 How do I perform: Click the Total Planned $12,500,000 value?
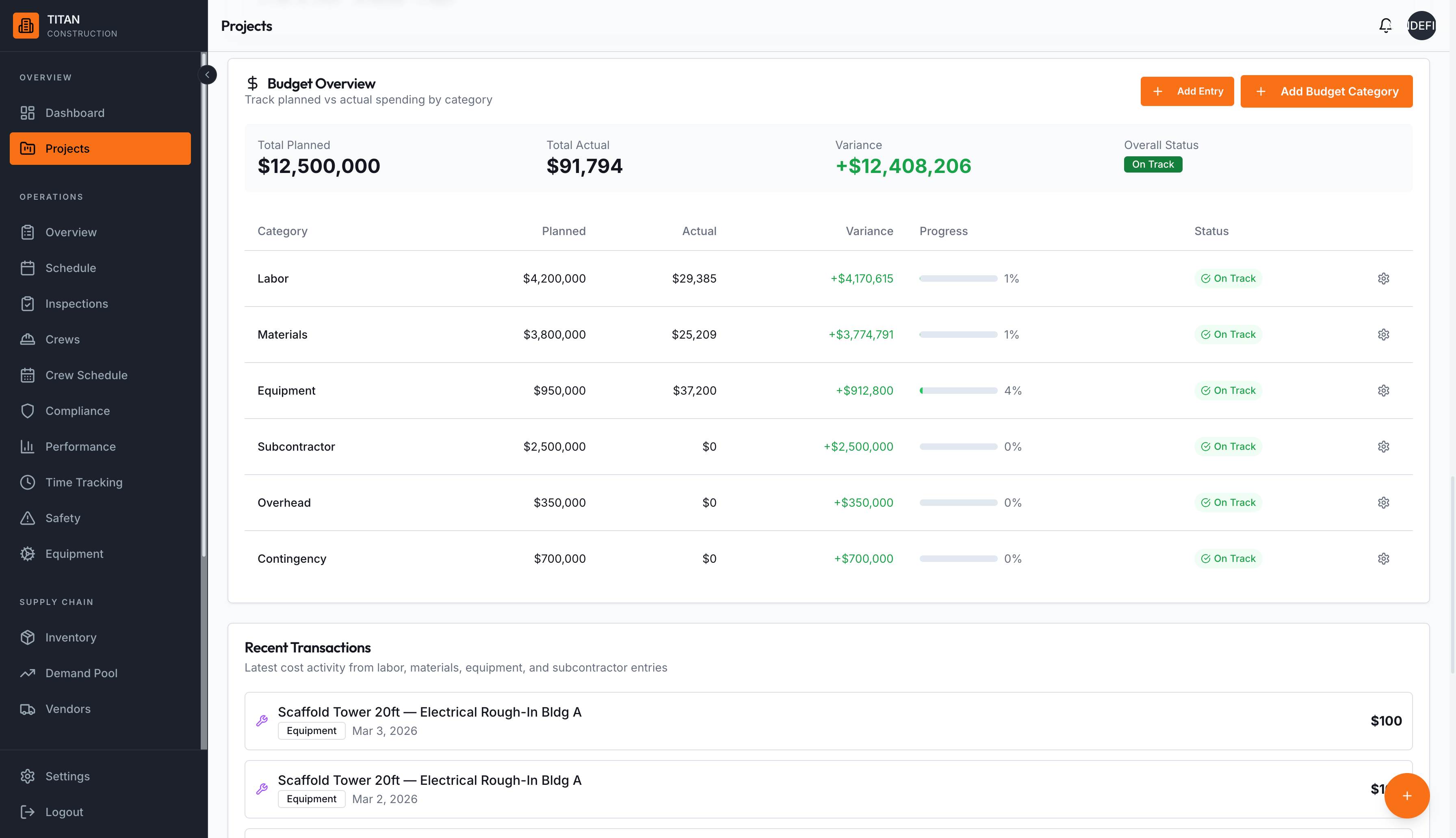[319, 166]
